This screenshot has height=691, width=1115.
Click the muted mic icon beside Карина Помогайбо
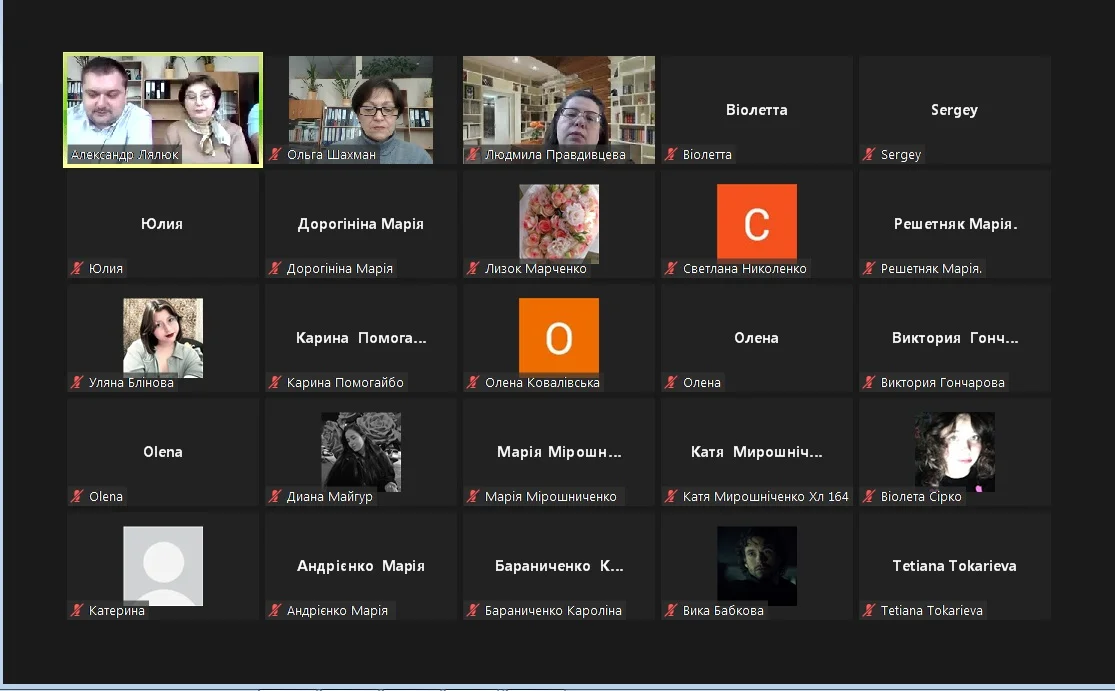tap(276, 382)
